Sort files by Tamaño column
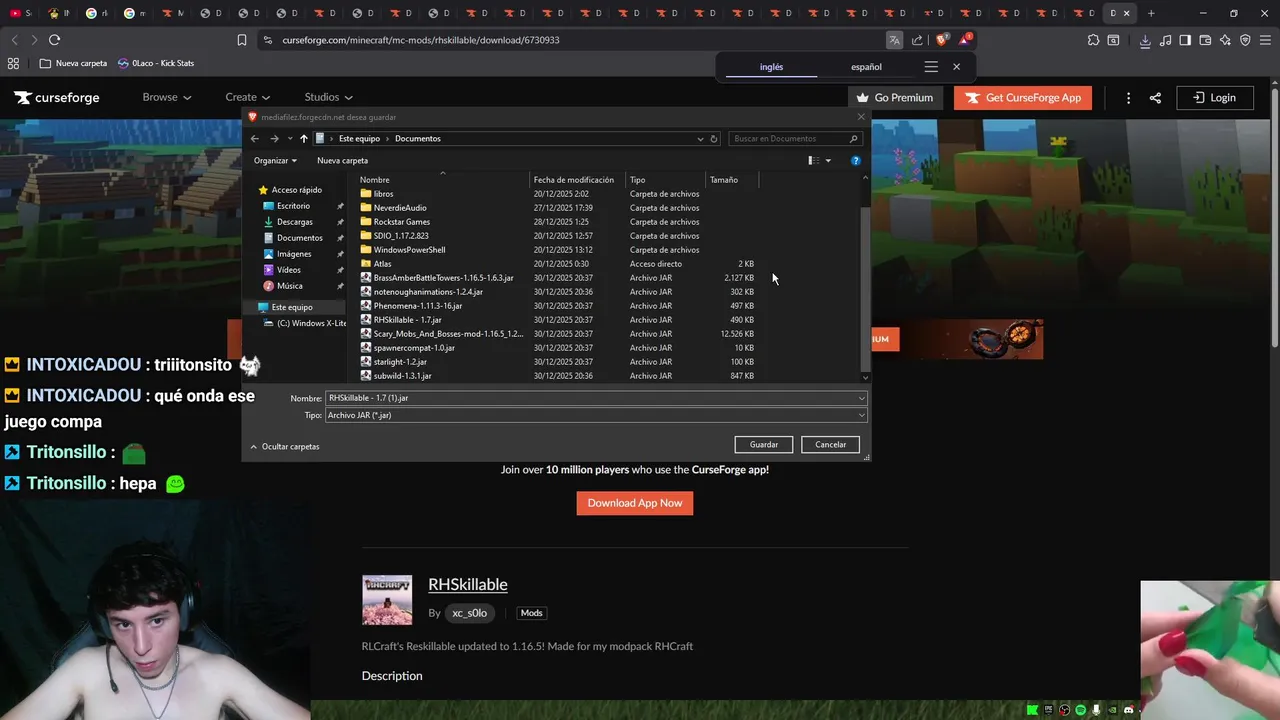Screen dimensions: 1280x720 coord(732,180)
